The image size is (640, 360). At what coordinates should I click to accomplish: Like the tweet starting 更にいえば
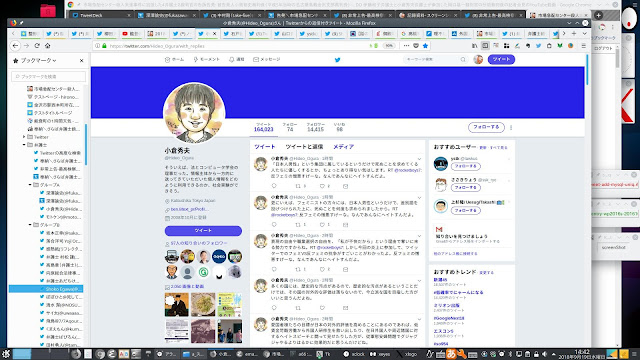point(322,224)
